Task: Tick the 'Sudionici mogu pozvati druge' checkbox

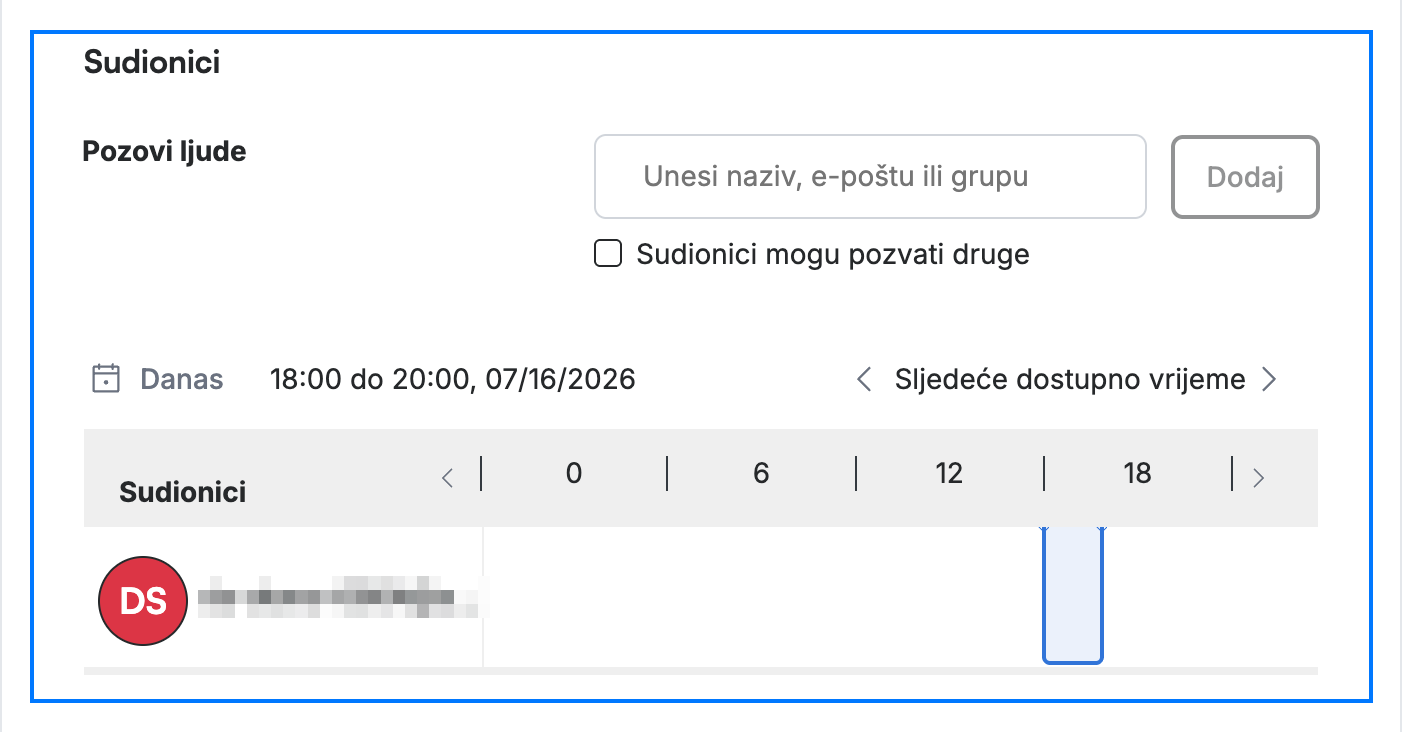Action: [x=608, y=254]
